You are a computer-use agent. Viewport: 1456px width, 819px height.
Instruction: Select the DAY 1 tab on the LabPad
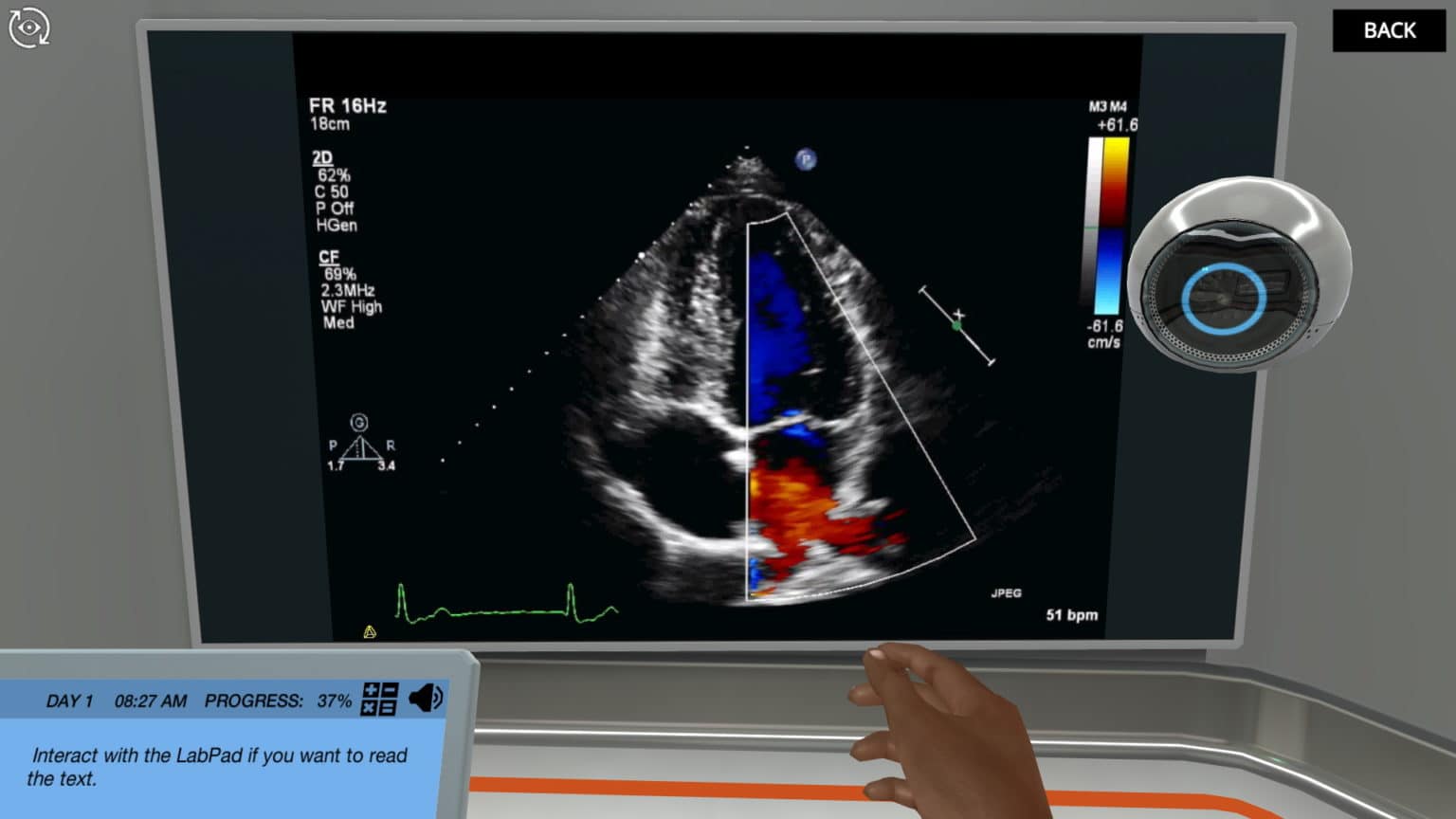coord(70,700)
